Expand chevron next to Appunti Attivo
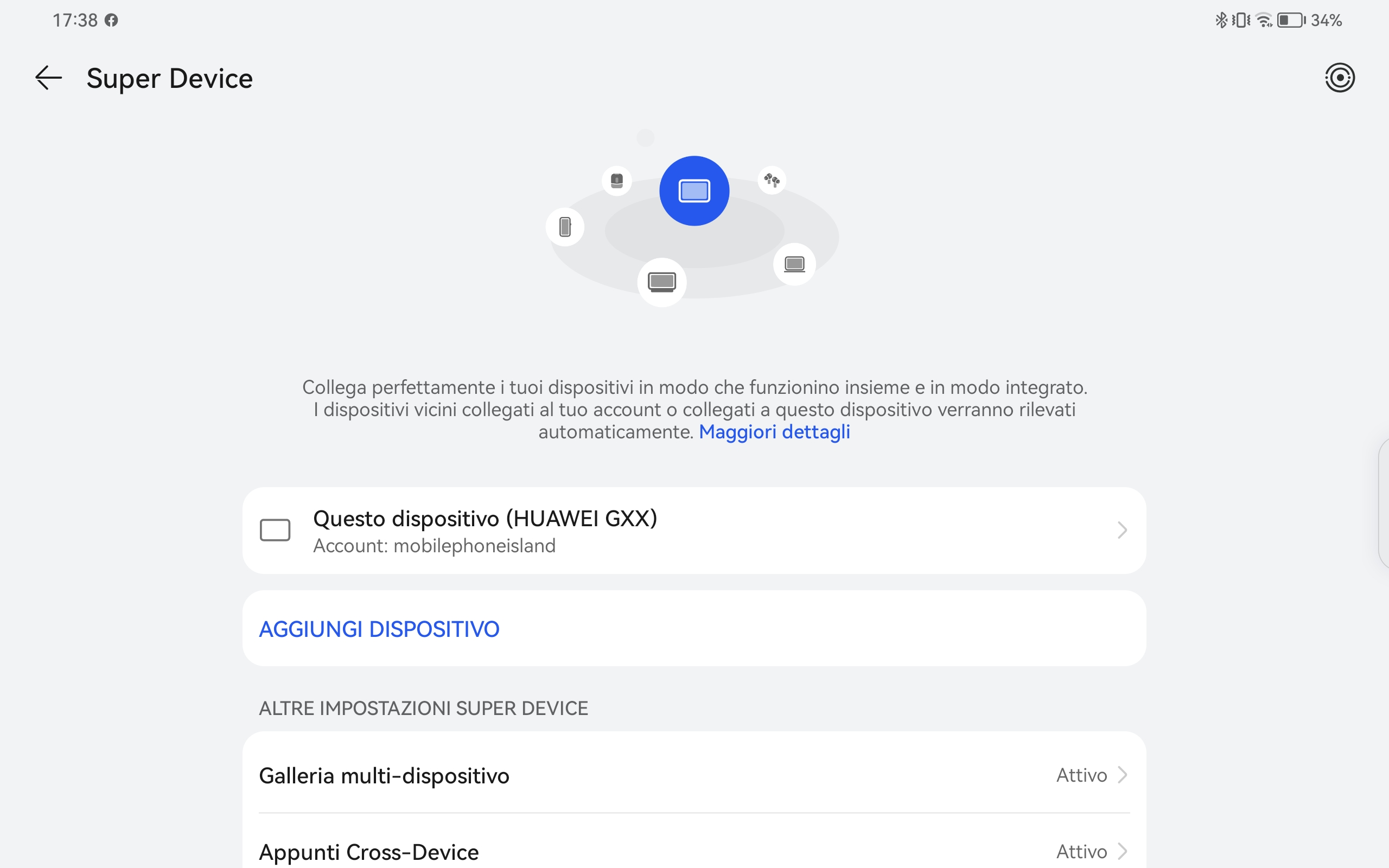The width and height of the screenshot is (1389, 868). (1122, 851)
